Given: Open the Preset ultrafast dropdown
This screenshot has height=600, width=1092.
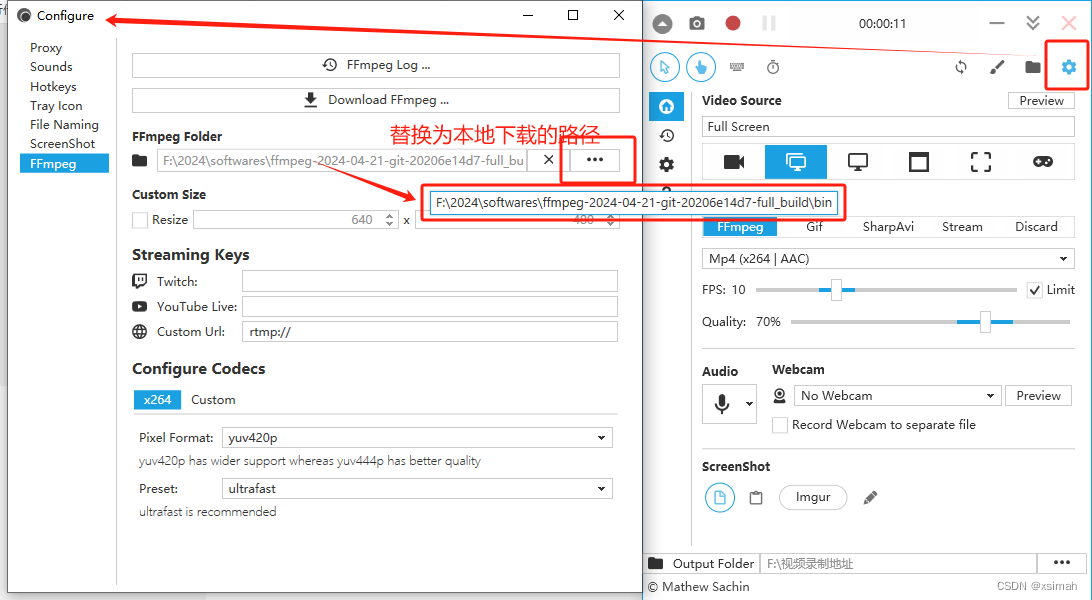Looking at the screenshot, I should [x=417, y=489].
